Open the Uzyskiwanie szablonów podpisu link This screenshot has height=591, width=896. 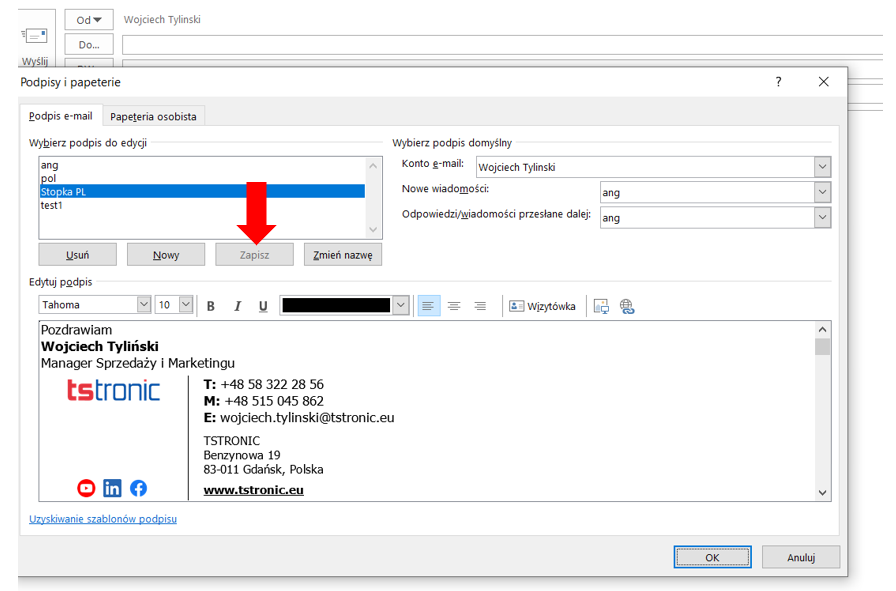103,519
